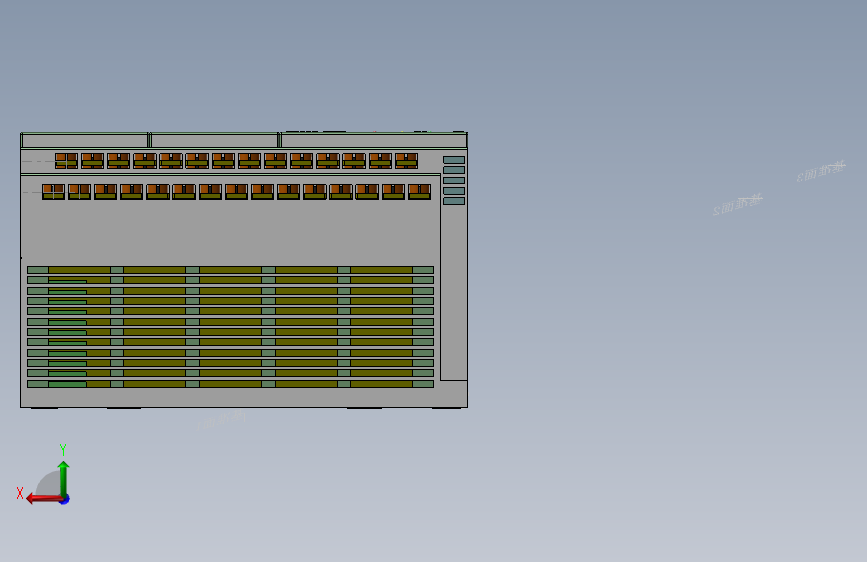
Task: Select the tall narrow vertical panel beside the slots
Action: click(454, 292)
